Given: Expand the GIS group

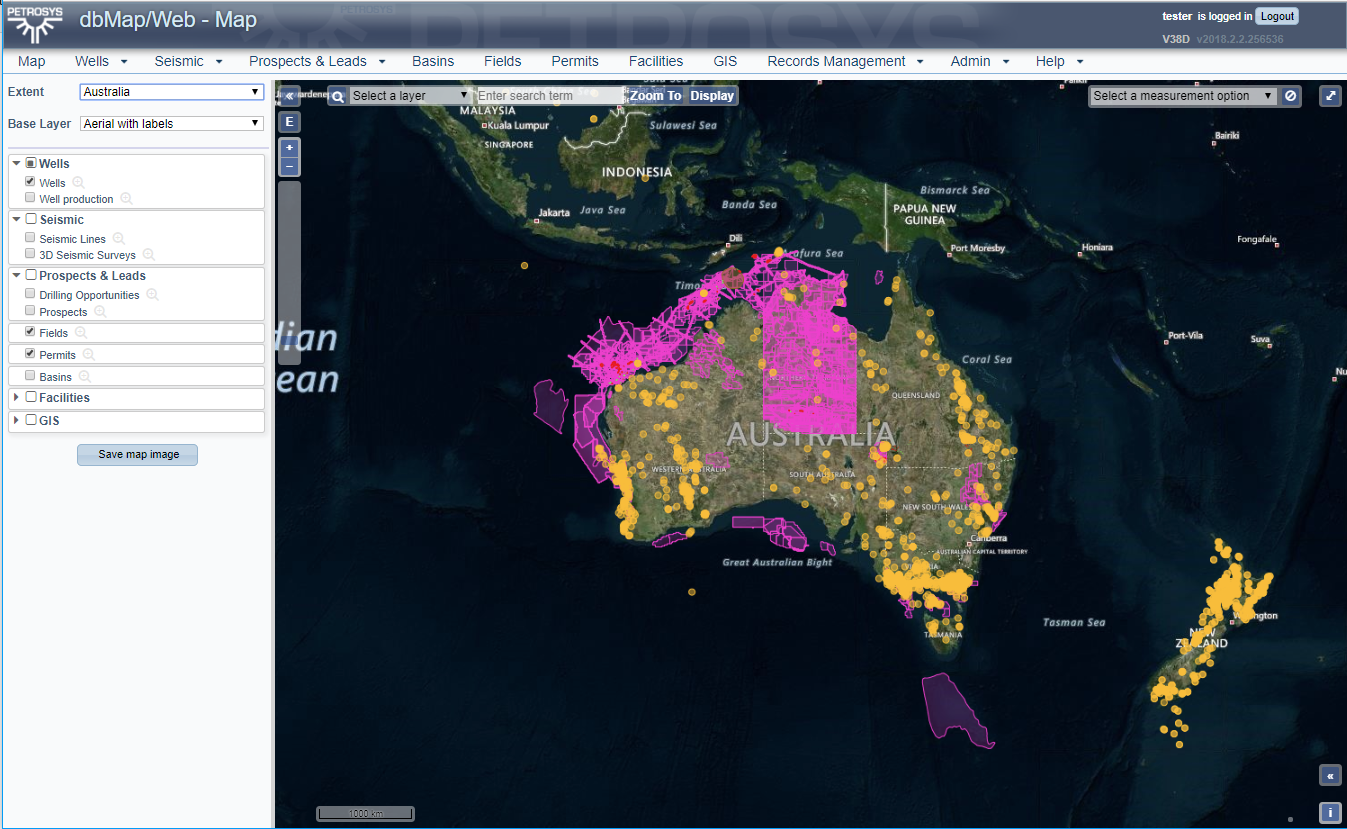Looking at the screenshot, I should (x=17, y=420).
